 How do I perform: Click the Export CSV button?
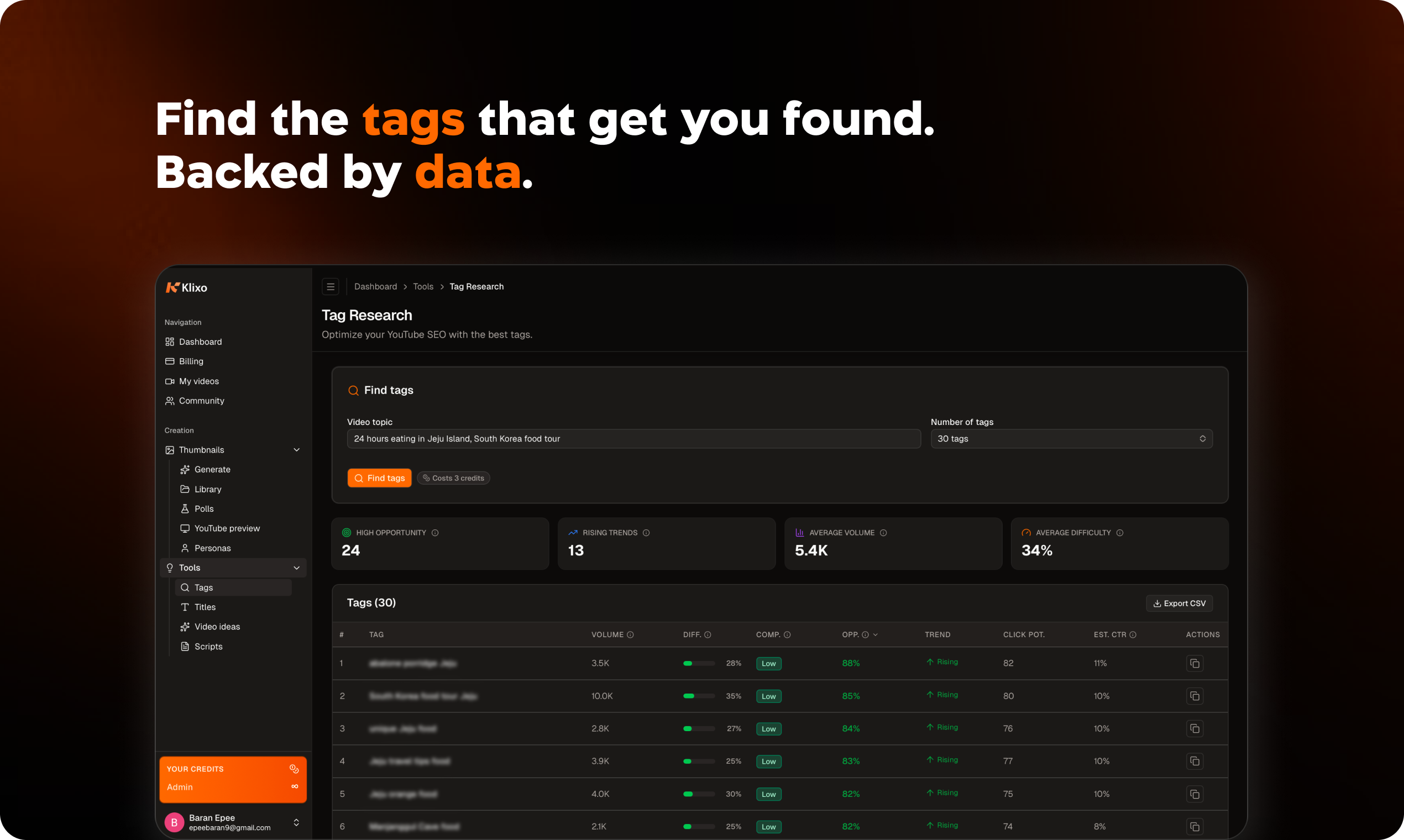[x=1178, y=603]
